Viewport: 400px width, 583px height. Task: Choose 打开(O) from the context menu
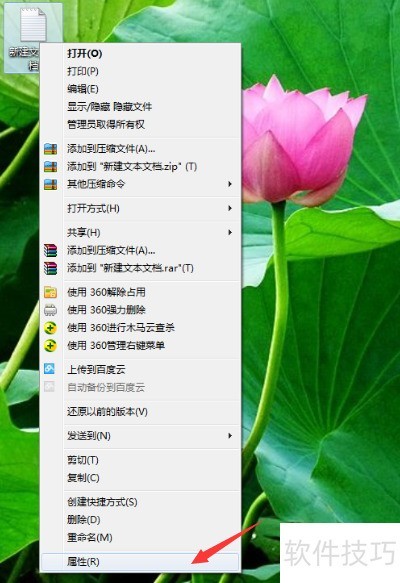tap(140, 54)
